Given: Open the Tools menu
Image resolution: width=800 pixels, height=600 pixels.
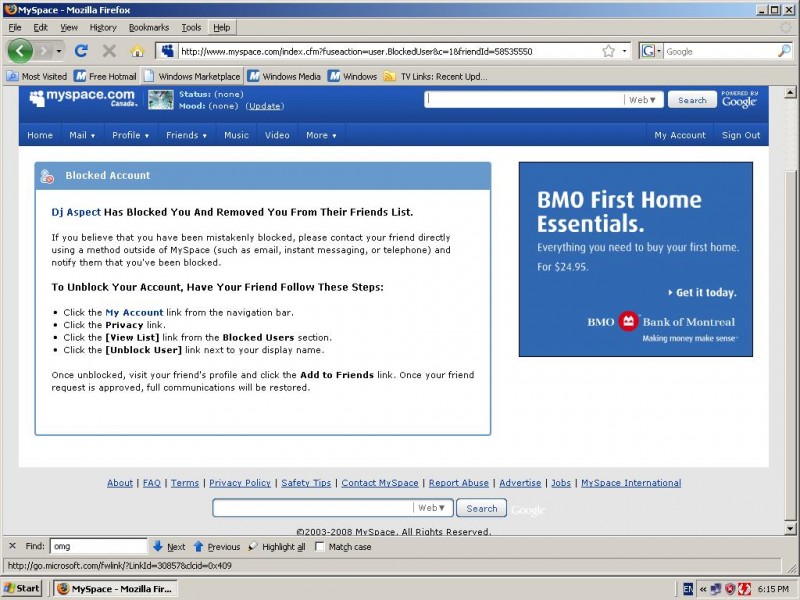Looking at the screenshot, I should (191, 28).
